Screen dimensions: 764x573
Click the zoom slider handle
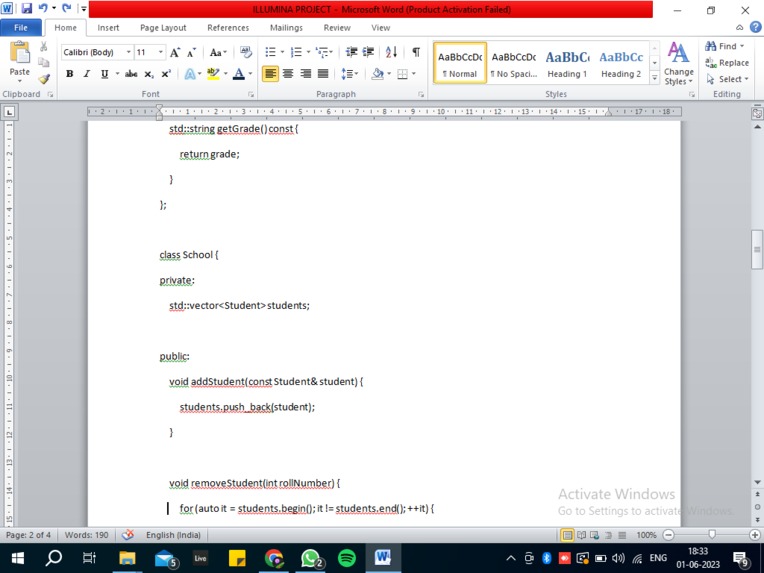coord(712,535)
